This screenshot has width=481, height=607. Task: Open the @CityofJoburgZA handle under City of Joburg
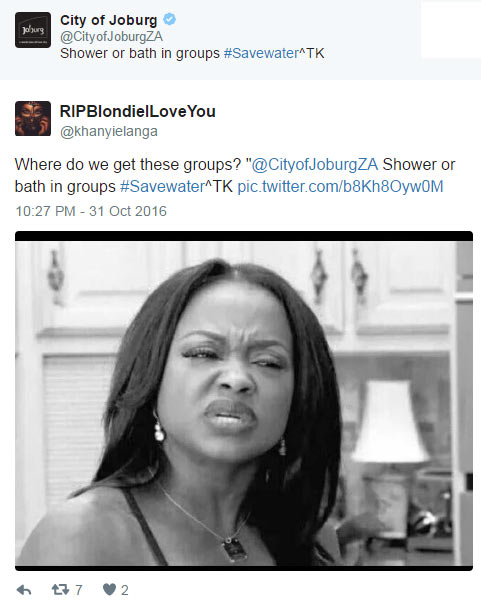point(111,37)
